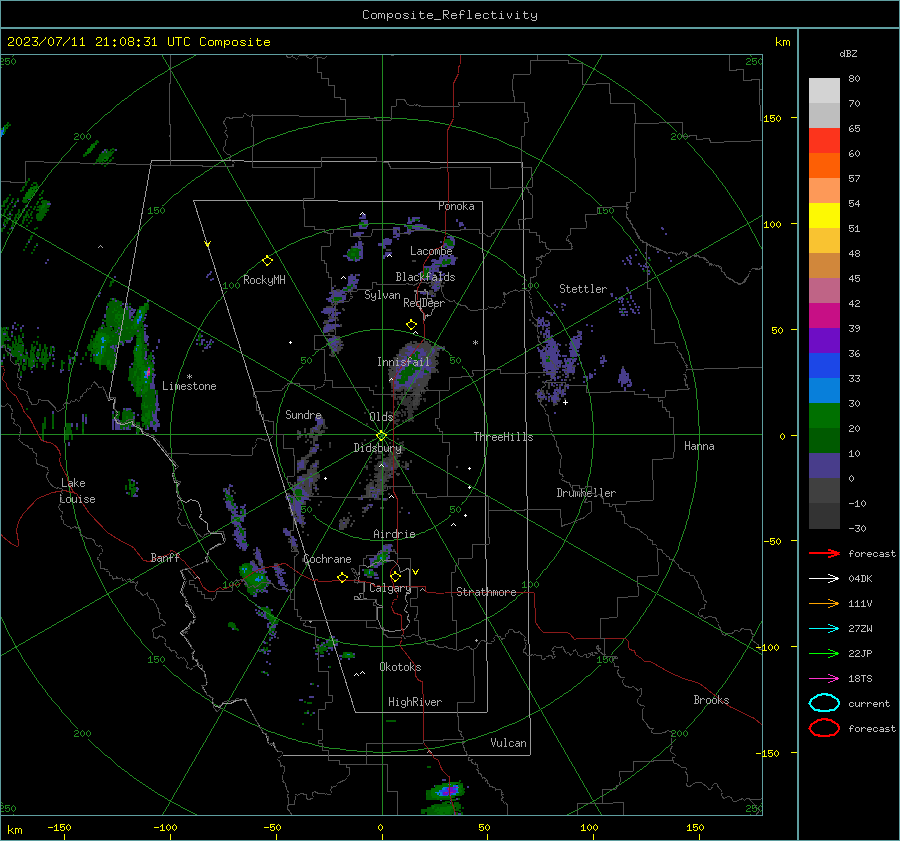Click the ThreeHills town label
Screen dimensions: 900x841
point(503,437)
